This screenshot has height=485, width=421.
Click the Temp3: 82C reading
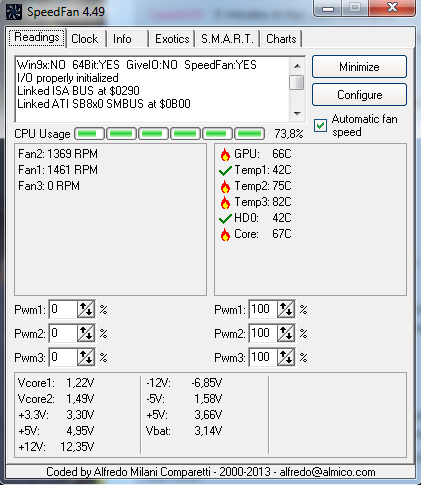[x=263, y=202]
